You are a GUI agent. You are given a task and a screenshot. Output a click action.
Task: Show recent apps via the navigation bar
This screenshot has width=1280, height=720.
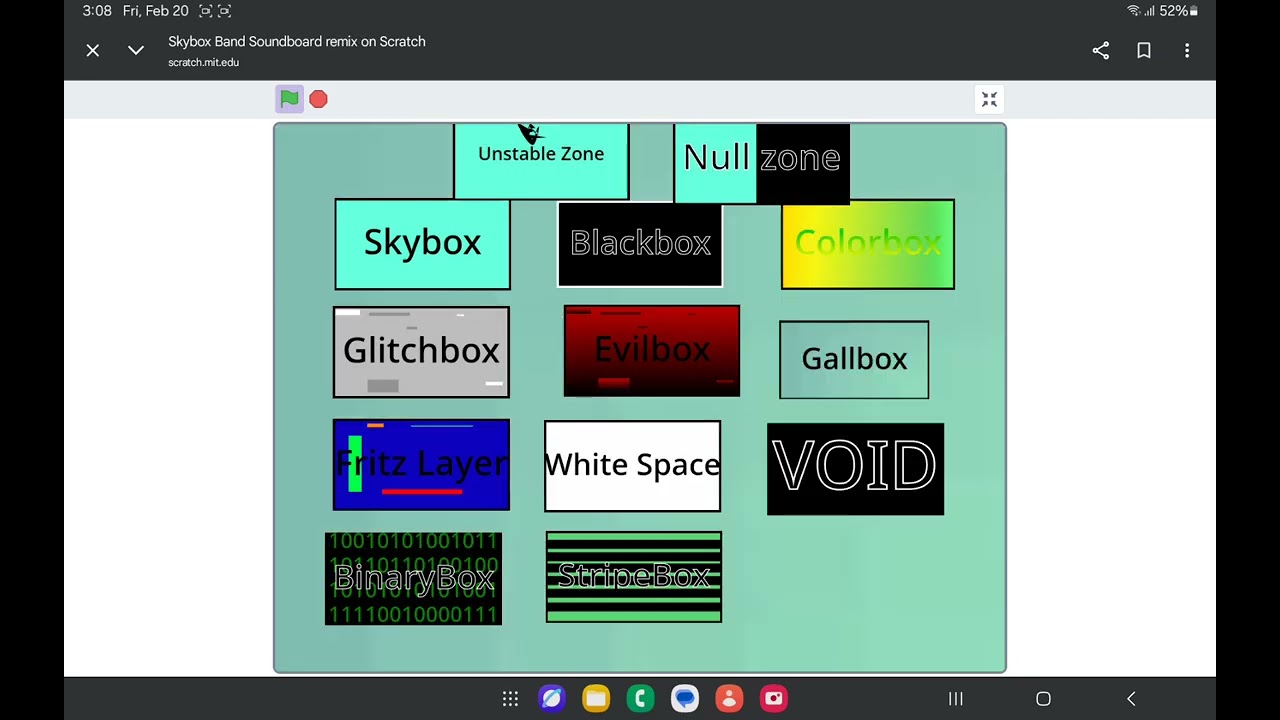tap(956, 699)
